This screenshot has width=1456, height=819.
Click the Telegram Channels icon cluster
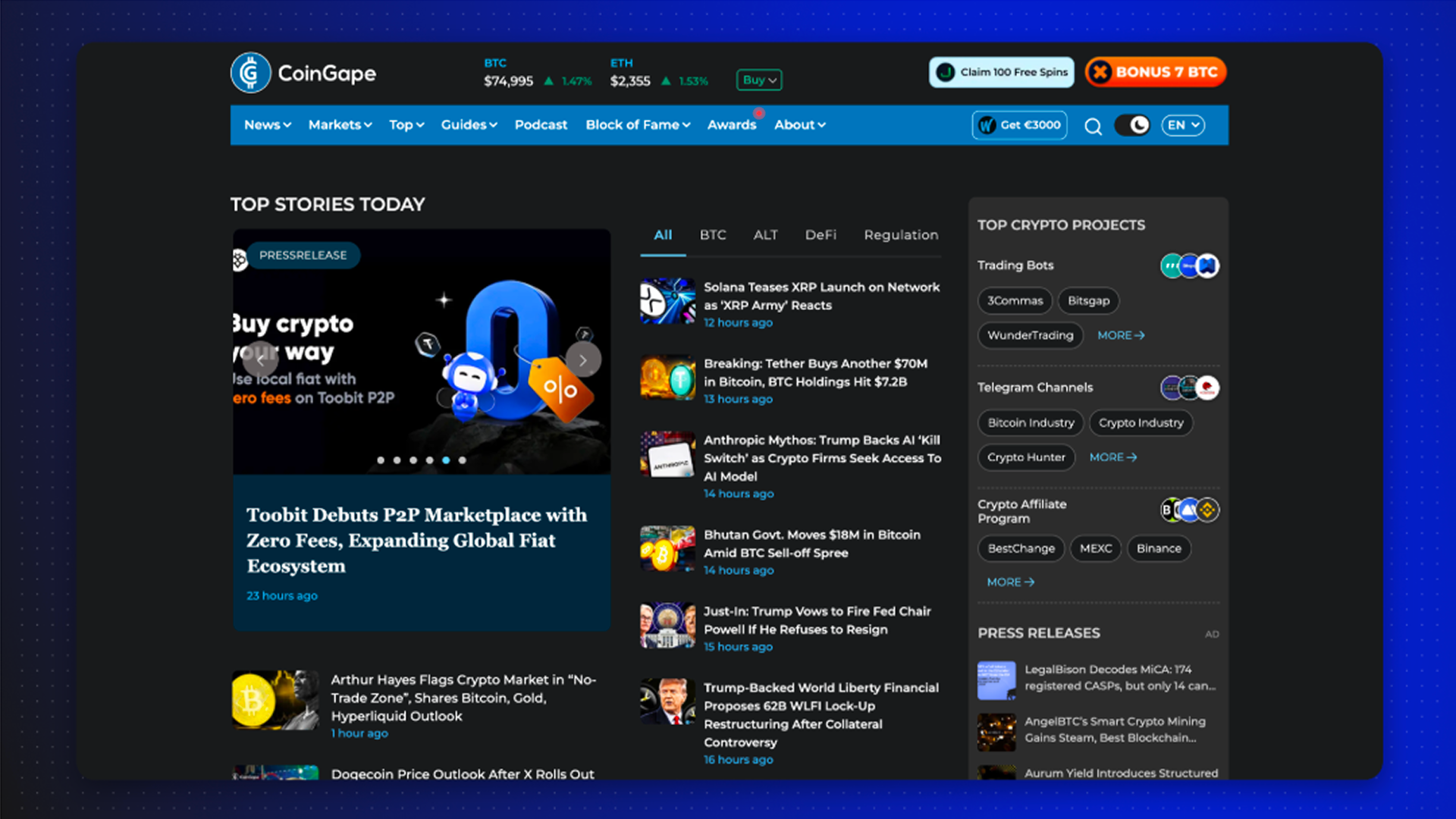1189,388
